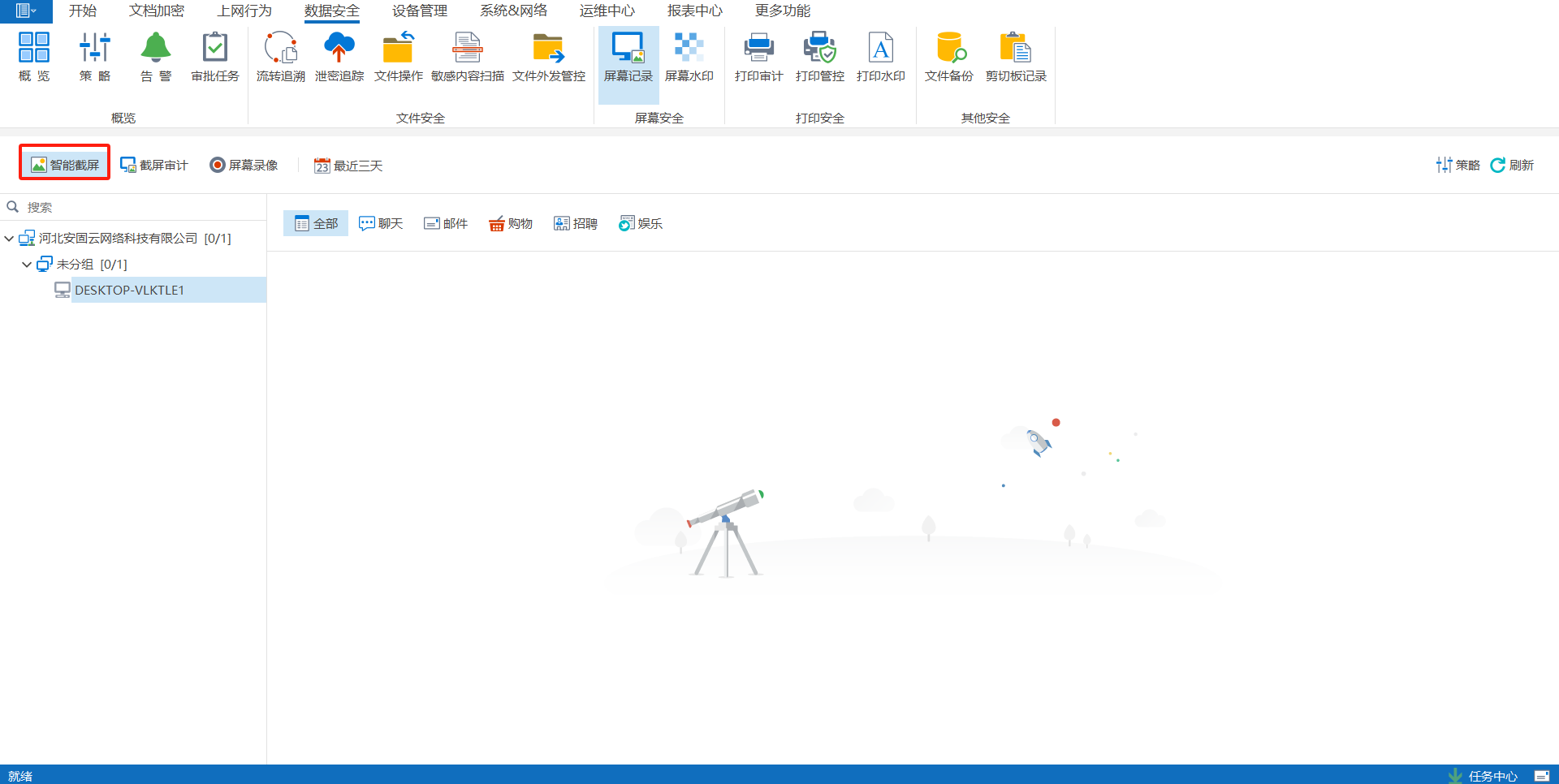Switch to the 文档加密 ribbon tab
Screen dimensions: 1559x784
pos(157,11)
